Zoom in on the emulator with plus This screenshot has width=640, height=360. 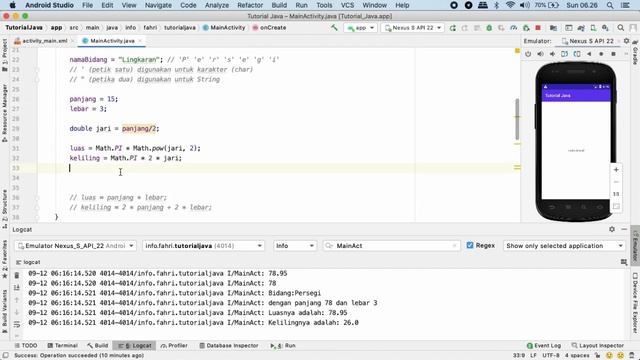pos(616,169)
